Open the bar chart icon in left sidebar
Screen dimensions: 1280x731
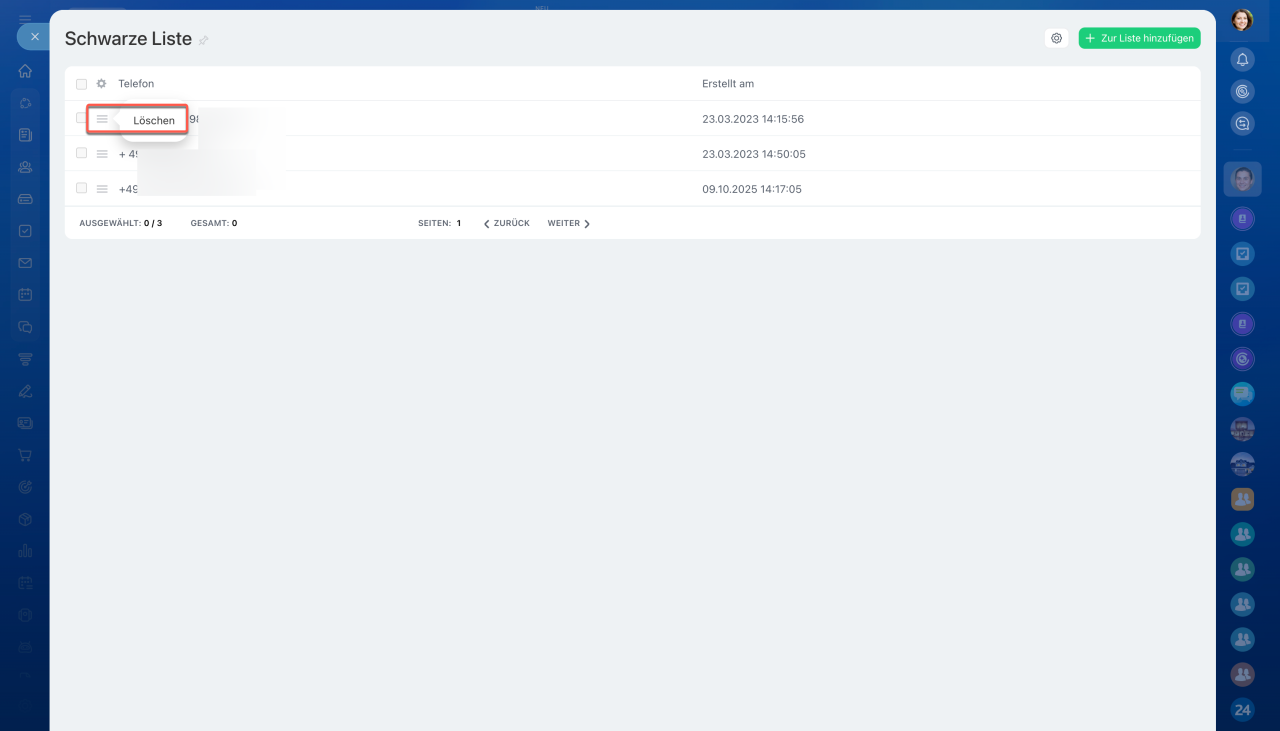coord(25,551)
